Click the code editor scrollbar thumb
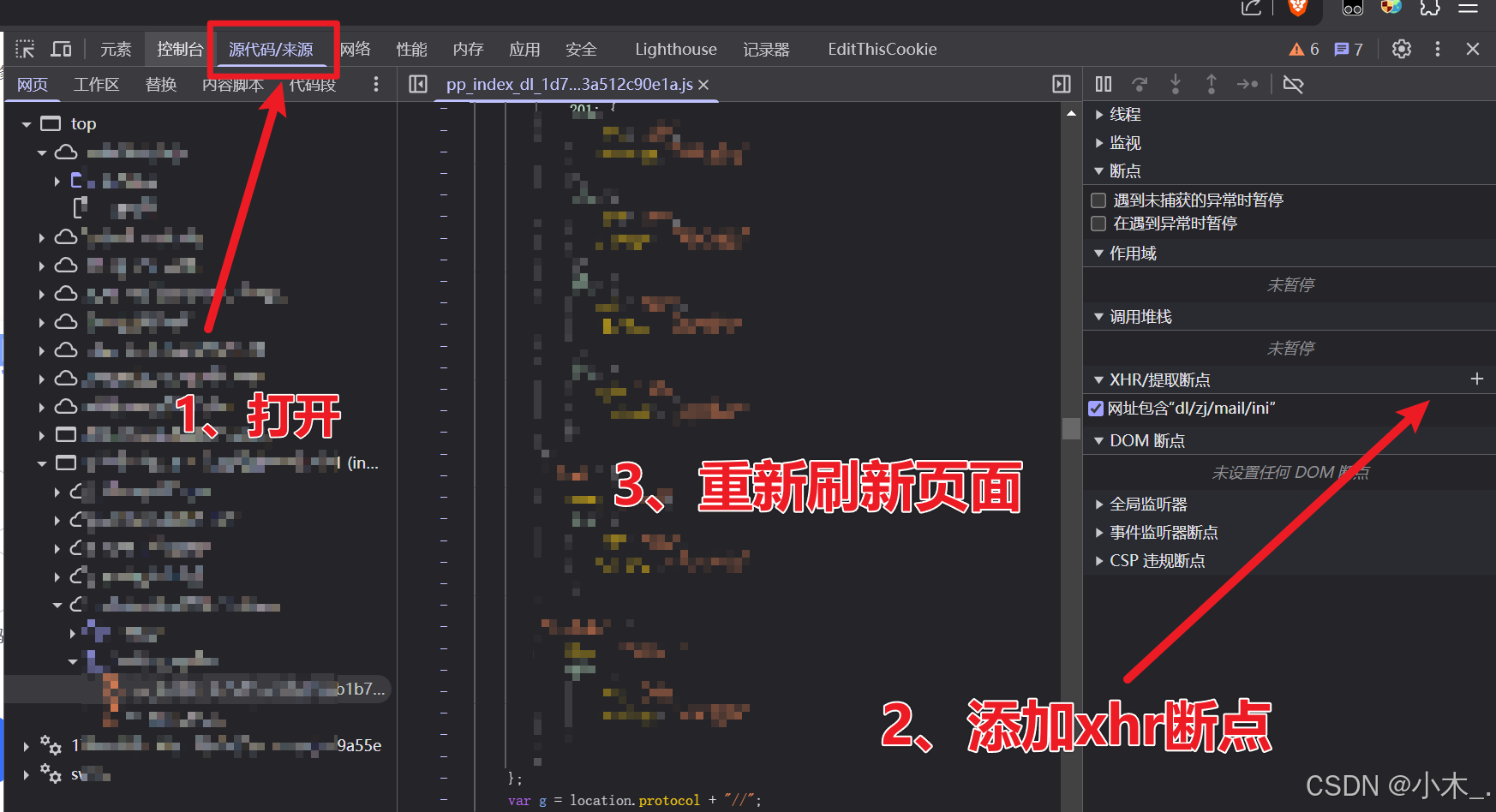 [x=1071, y=428]
